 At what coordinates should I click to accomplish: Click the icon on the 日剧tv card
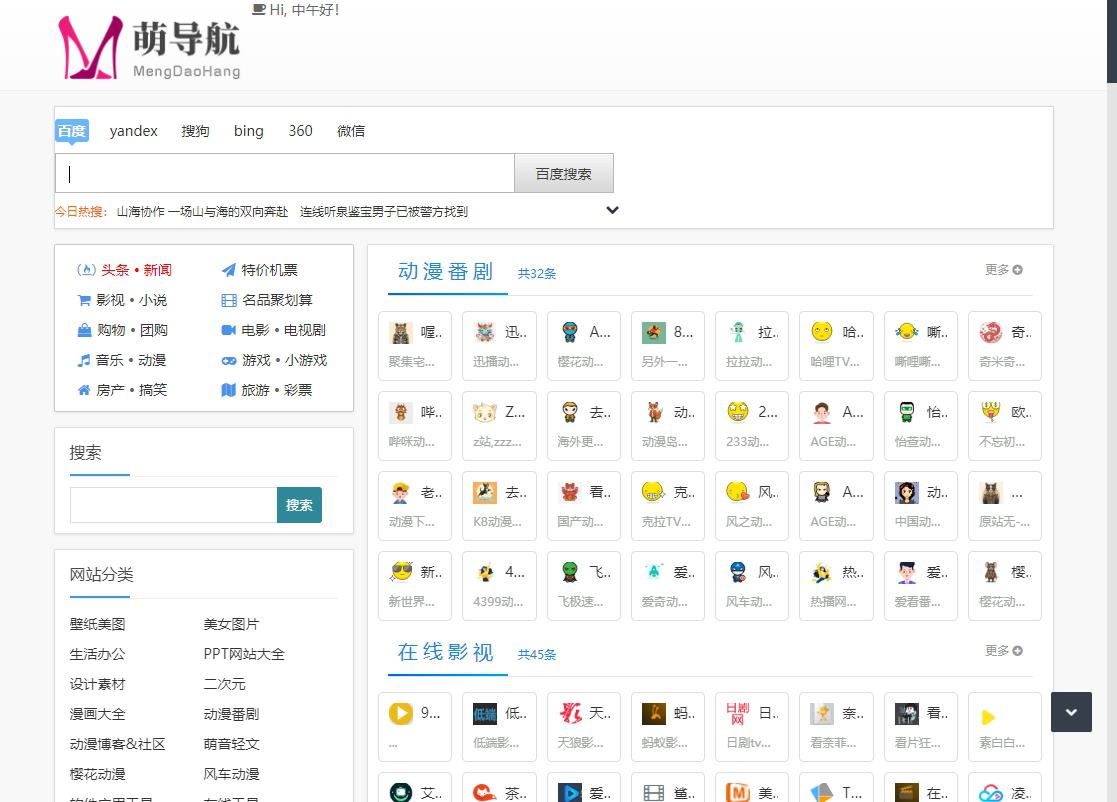click(737, 714)
